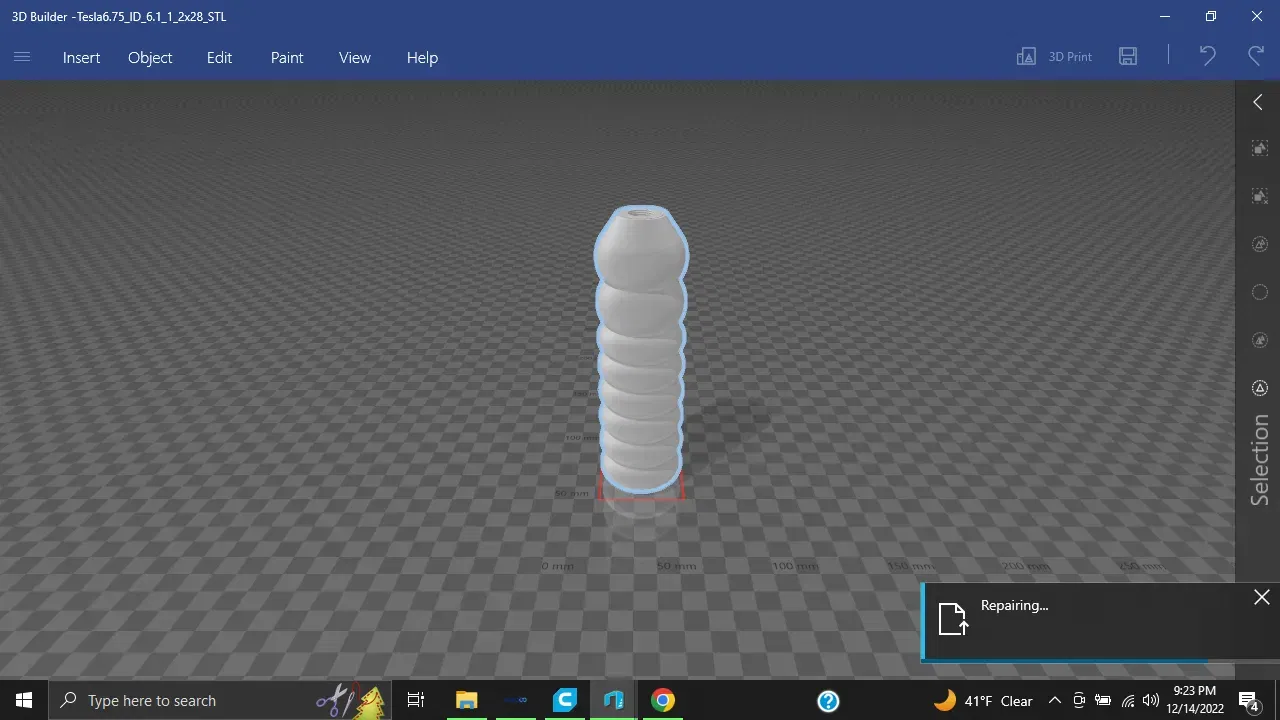Select the spiral 3D model in viewport
This screenshot has height=720, width=1280.
point(641,350)
